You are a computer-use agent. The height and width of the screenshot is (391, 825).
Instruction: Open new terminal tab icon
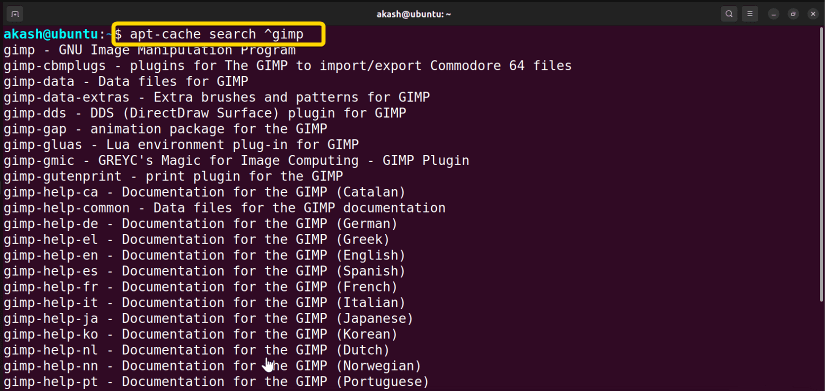pyautogui.click(x=16, y=14)
